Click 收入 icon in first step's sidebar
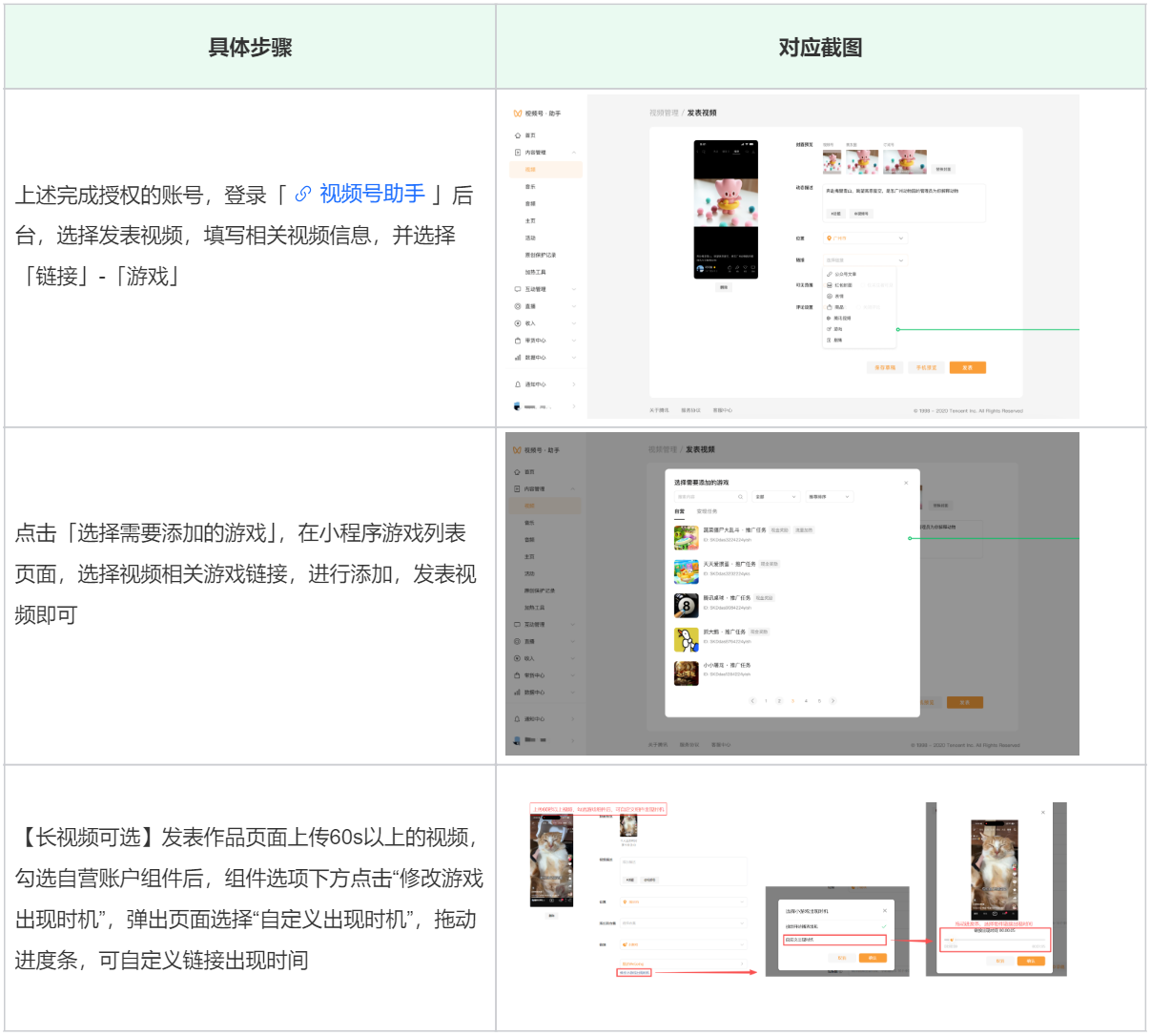This screenshot has width=1151, height=1036. pyautogui.click(x=518, y=323)
